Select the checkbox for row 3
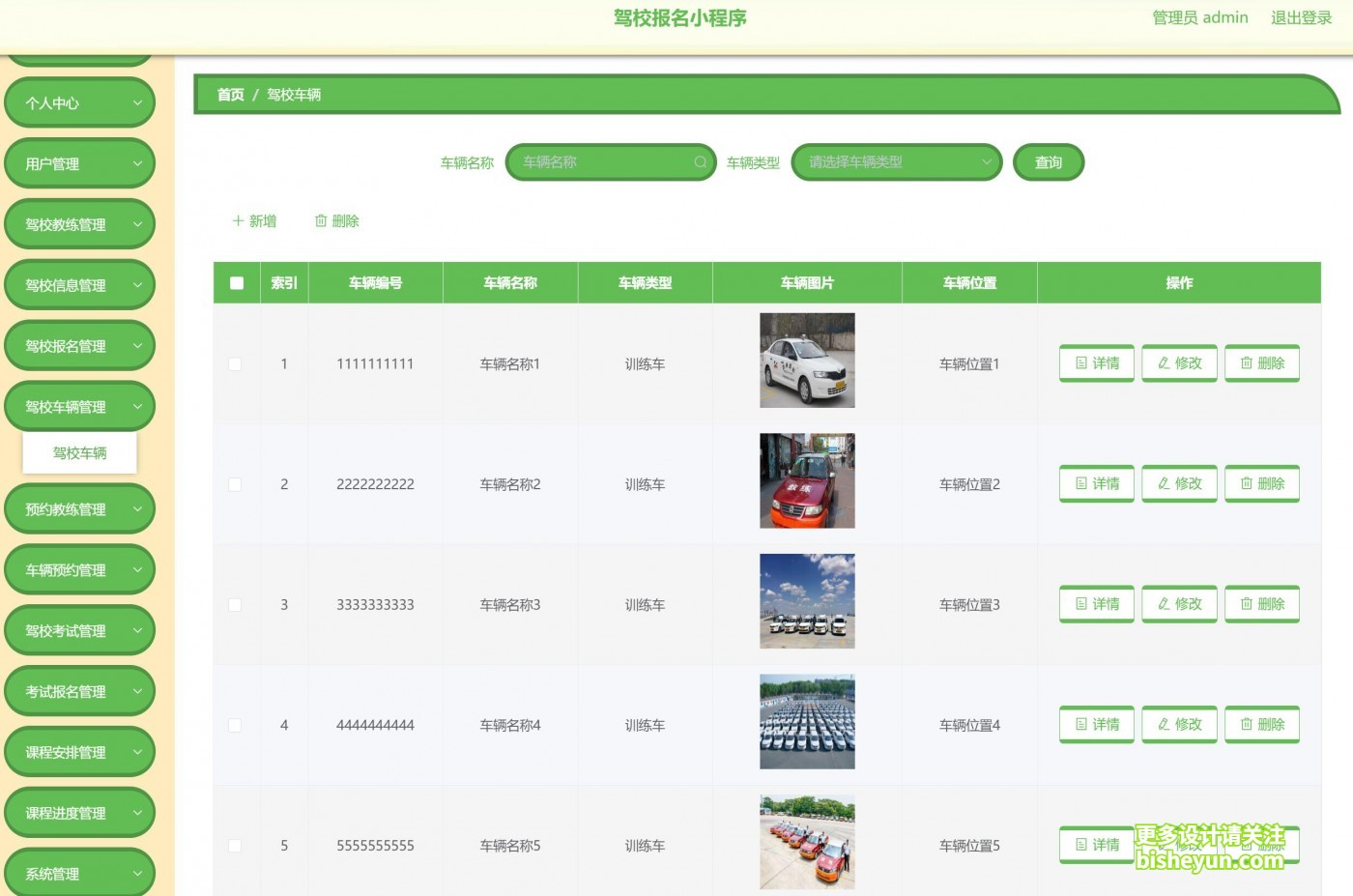 235,605
